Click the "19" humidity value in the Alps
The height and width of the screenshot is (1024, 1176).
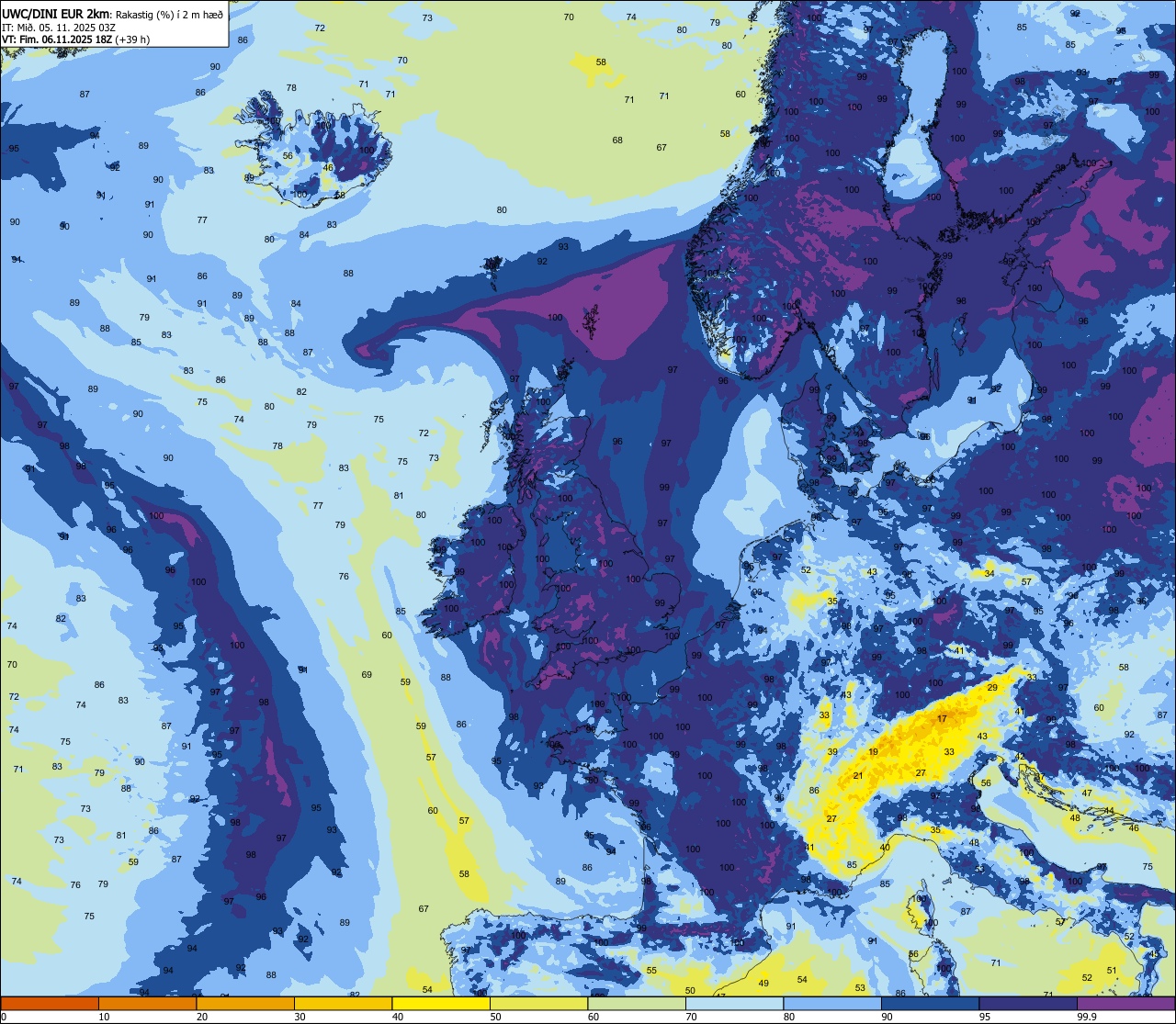[x=873, y=752]
